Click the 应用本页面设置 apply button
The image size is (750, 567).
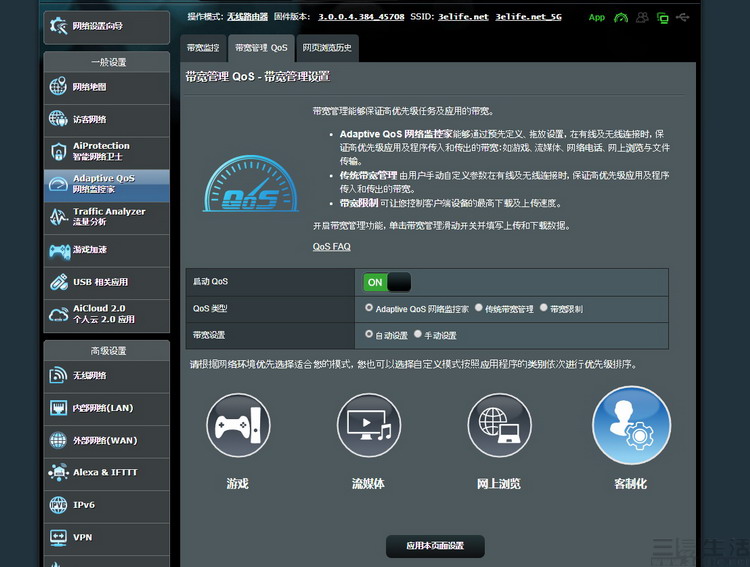[x=435, y=546]
